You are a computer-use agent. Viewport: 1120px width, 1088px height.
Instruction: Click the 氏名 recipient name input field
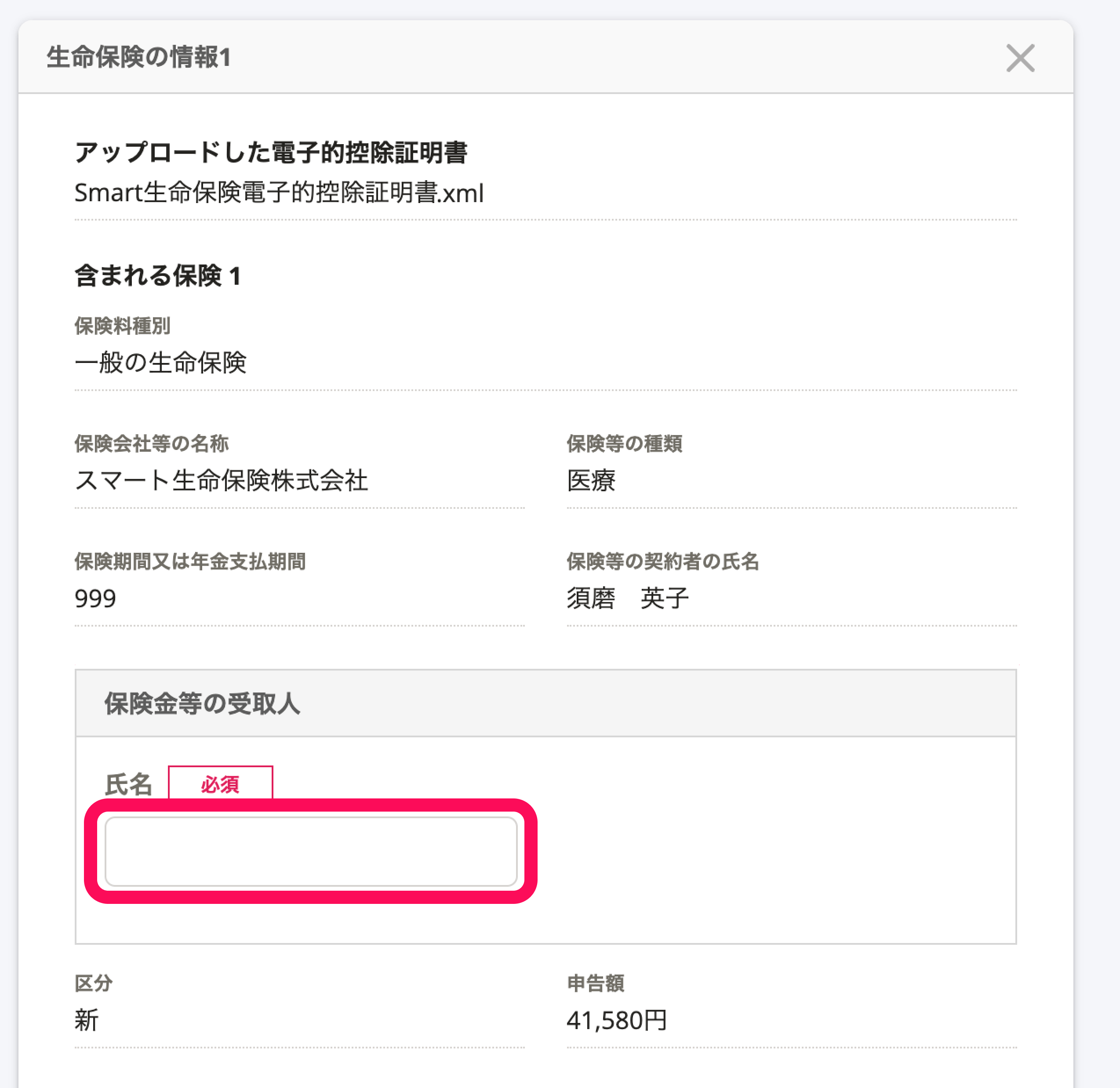[311, 851]
